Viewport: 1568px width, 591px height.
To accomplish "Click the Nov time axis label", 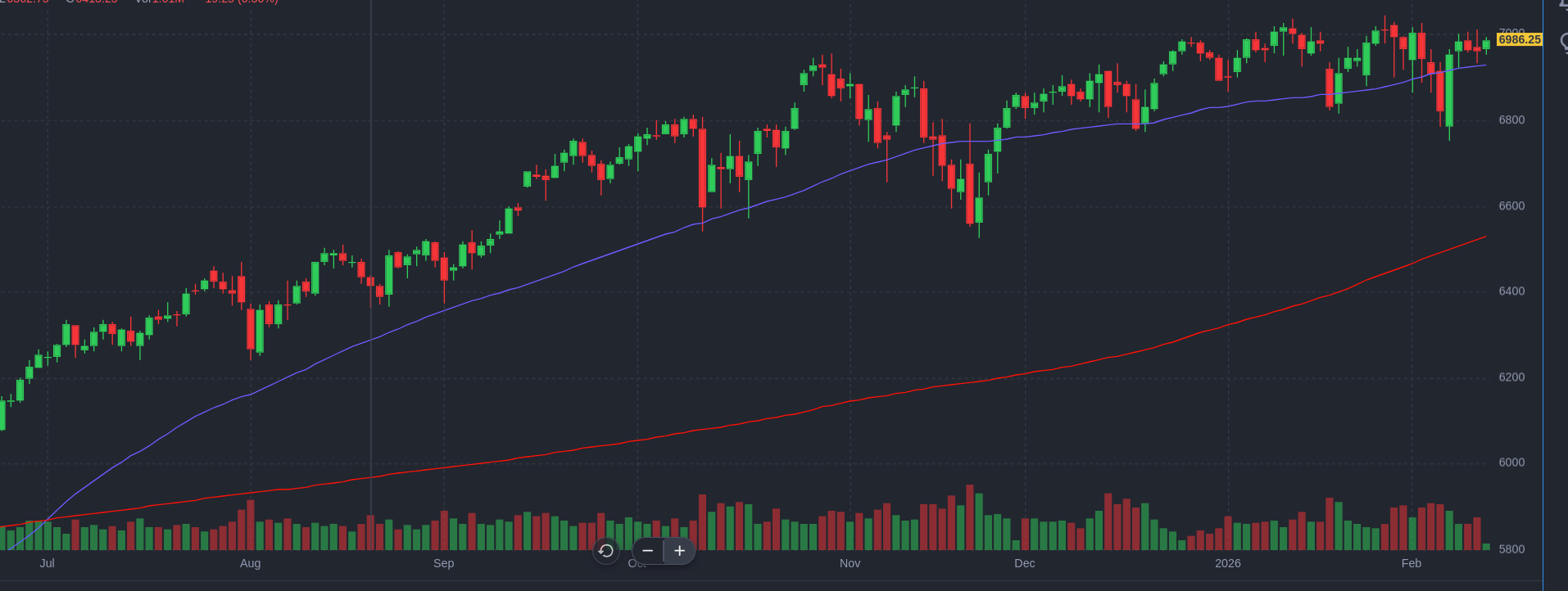I will tap(850, 563).
